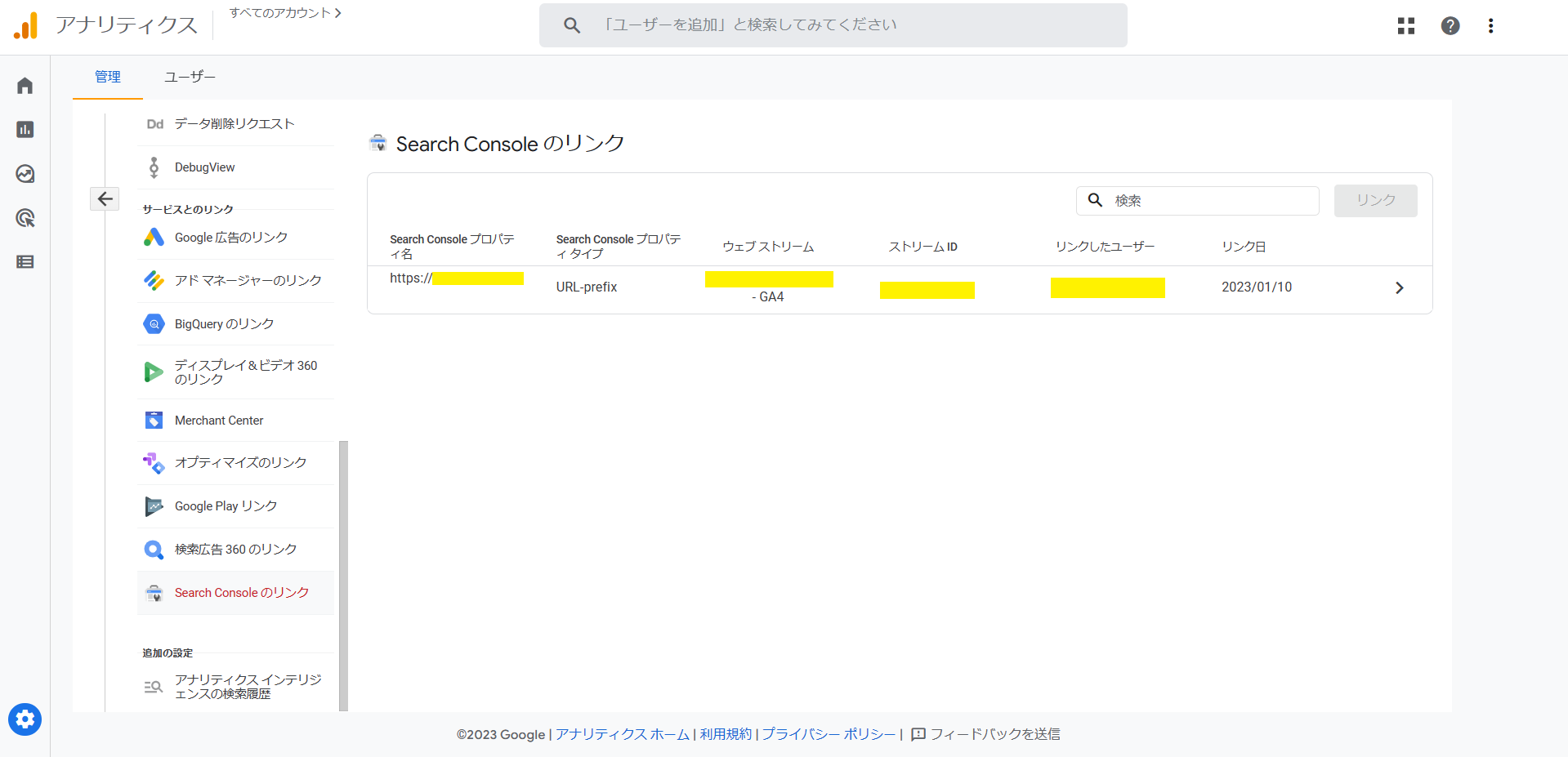Viewport: 1568px width, 757px height.
Task: Open 検索広告 360 のリンク menu item
Action: pos(235,550)
